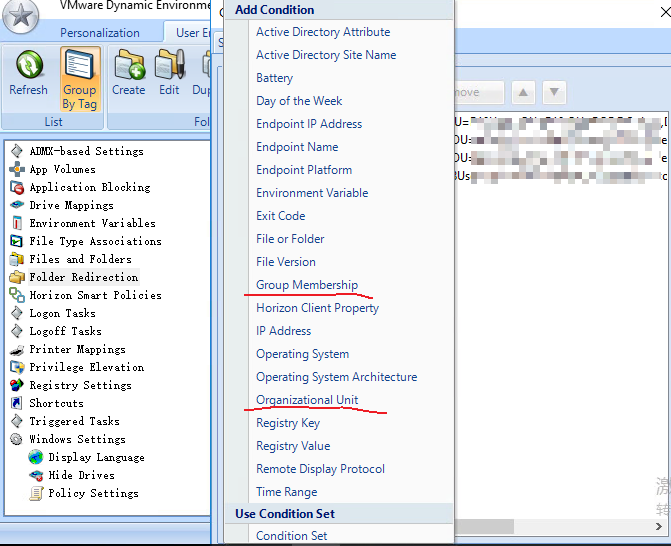671x546 pixels.
Task: Choose Endpoint Name condition
Action: (x=297, y=147)
